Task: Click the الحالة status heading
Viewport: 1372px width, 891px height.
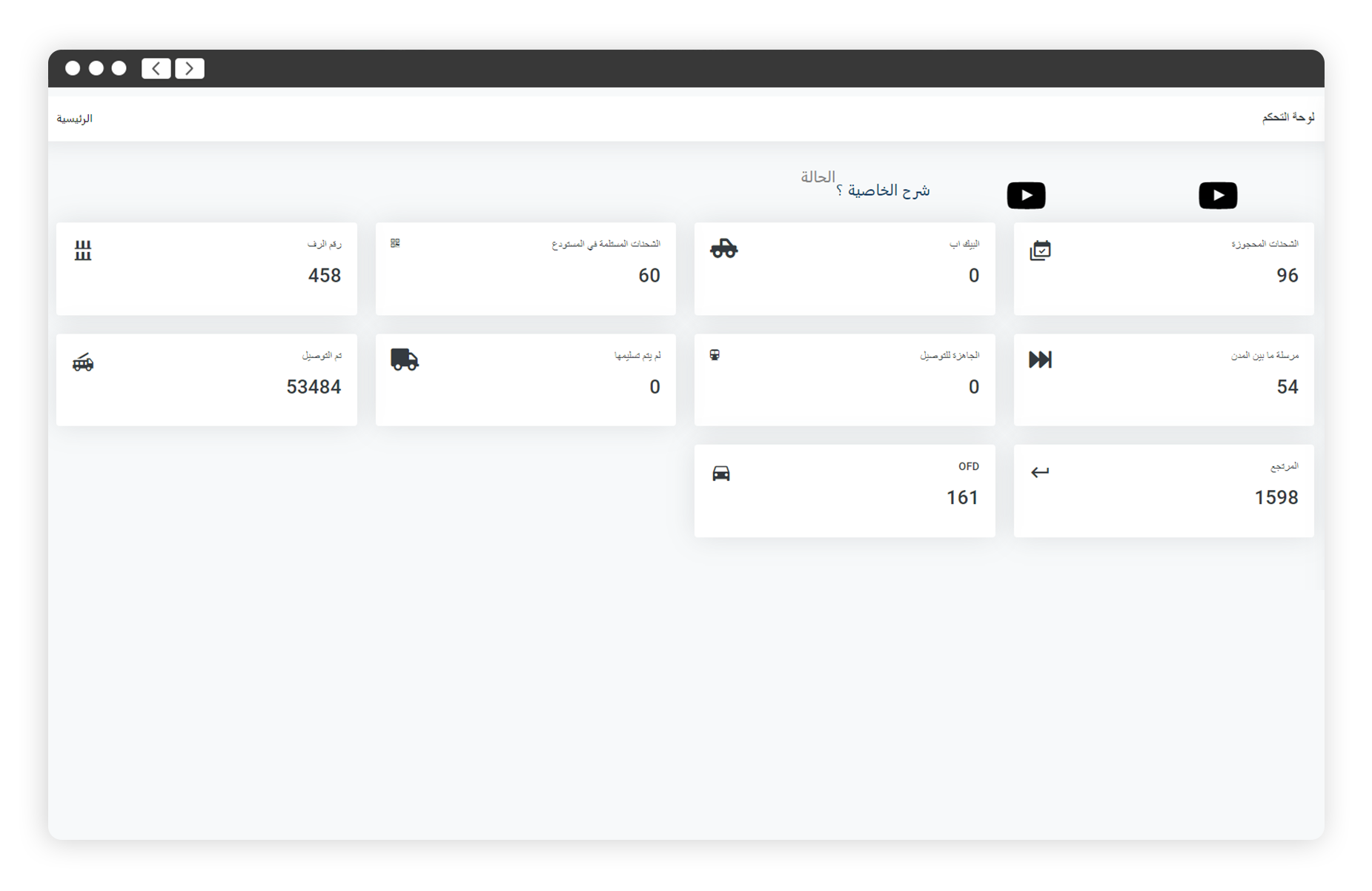Action: (818, 176)
